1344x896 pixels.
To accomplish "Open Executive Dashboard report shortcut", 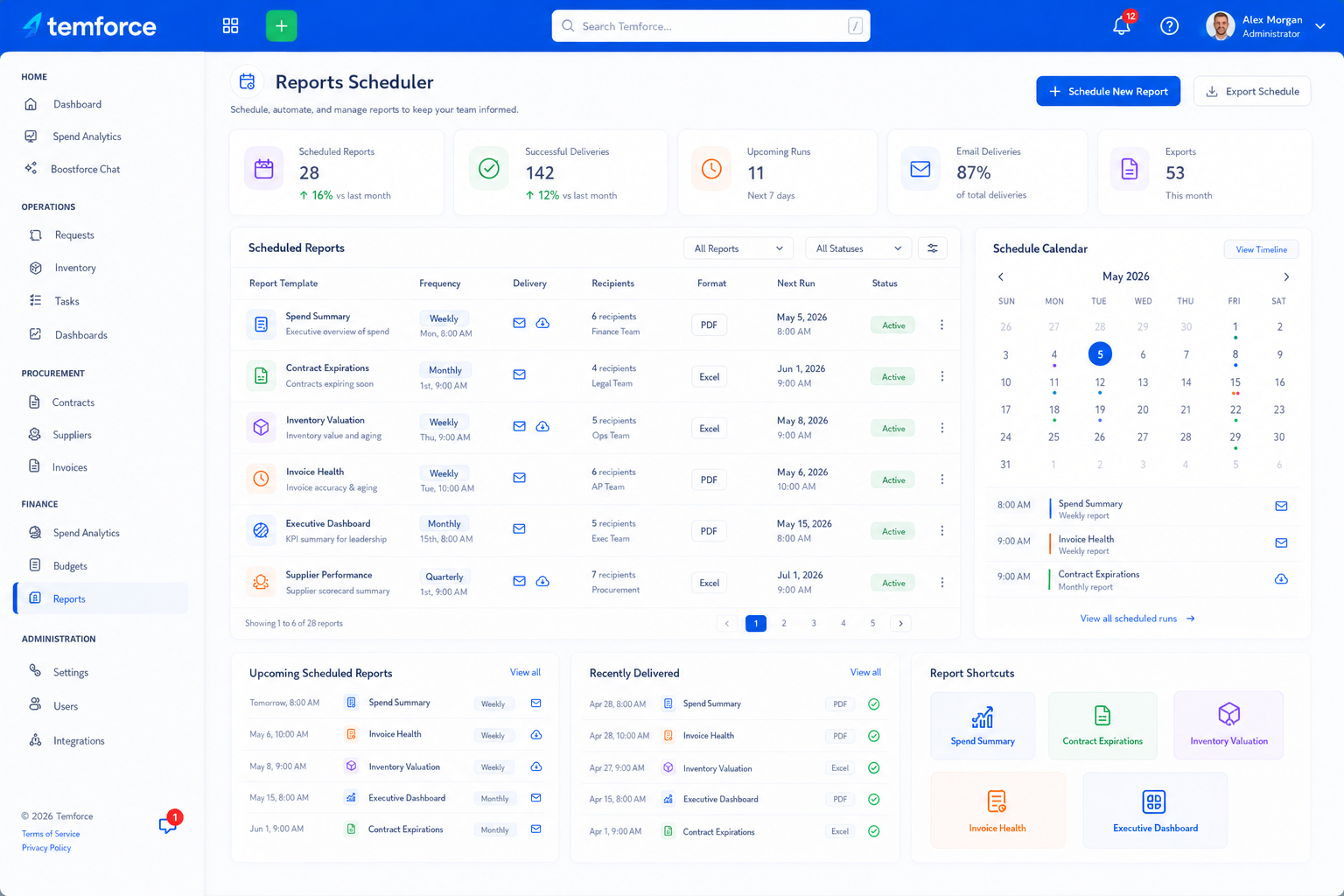I will tap(1155, 810).
